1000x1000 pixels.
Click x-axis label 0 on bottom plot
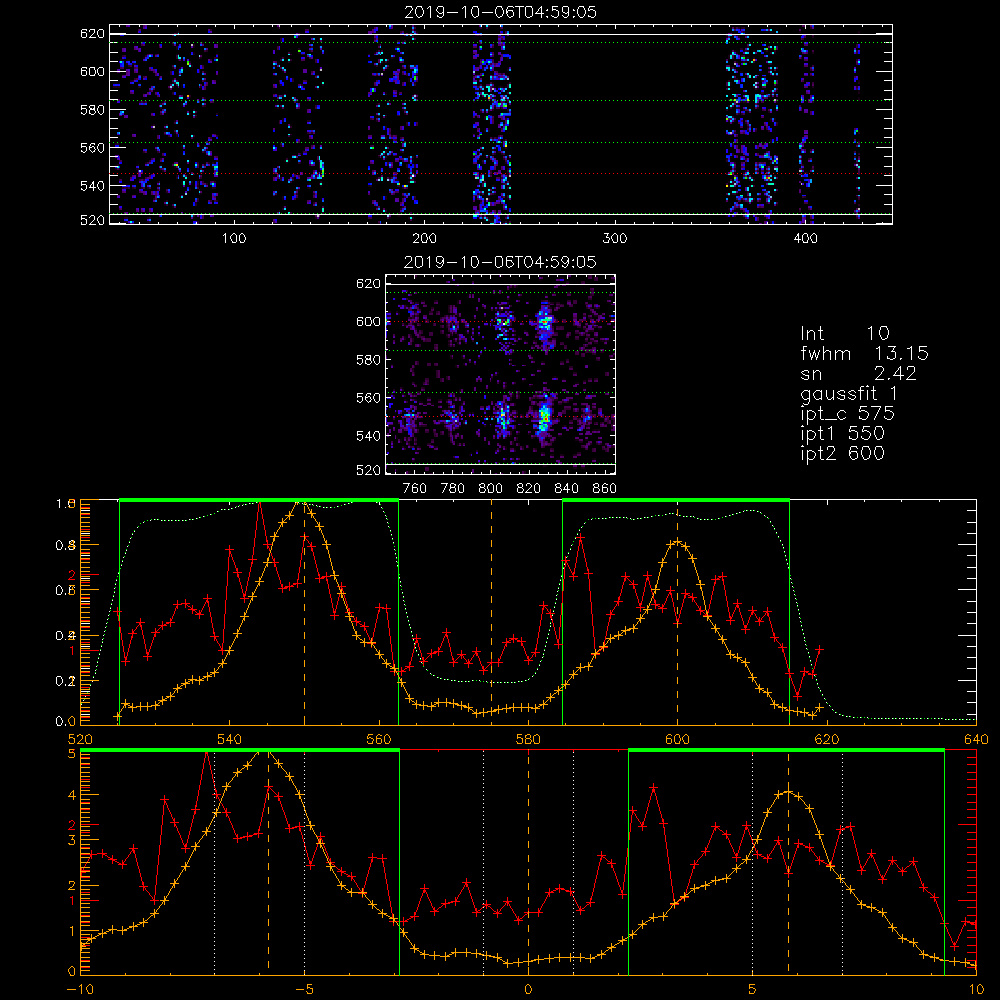[528, 990]
